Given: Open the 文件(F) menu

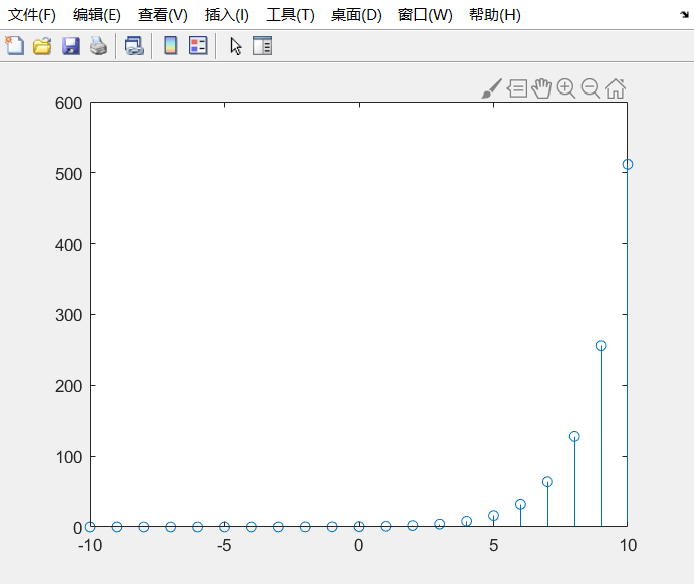Looking at the screenshot, I should pyautogui.click(x=32, y=15).
